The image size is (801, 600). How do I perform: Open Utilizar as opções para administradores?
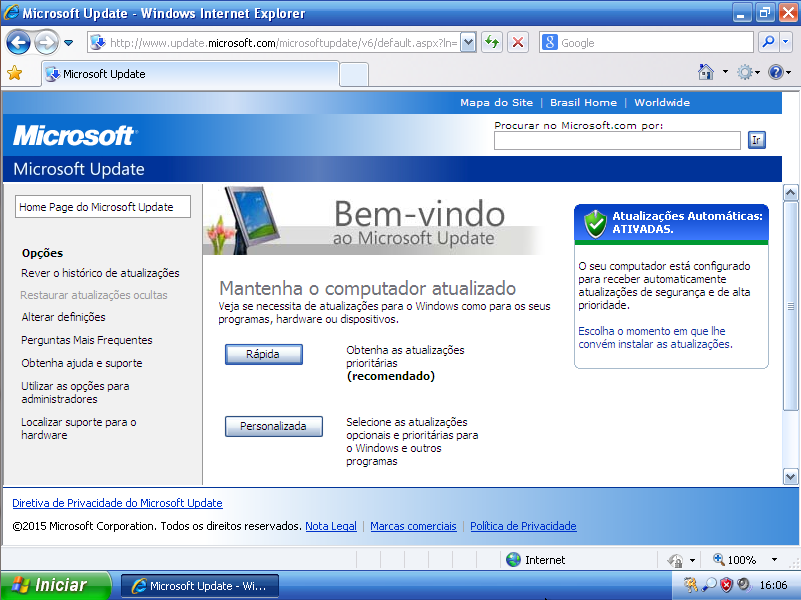point(75,393)
